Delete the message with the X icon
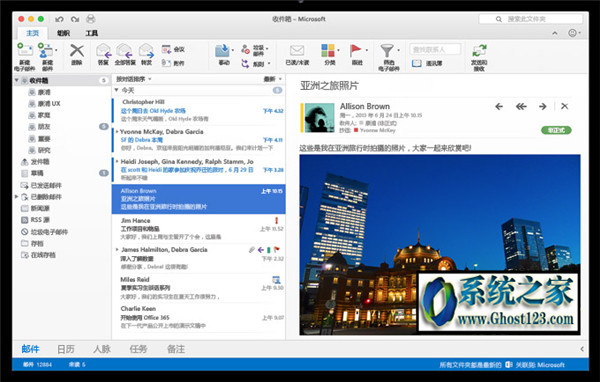 [x=77, y=50]
